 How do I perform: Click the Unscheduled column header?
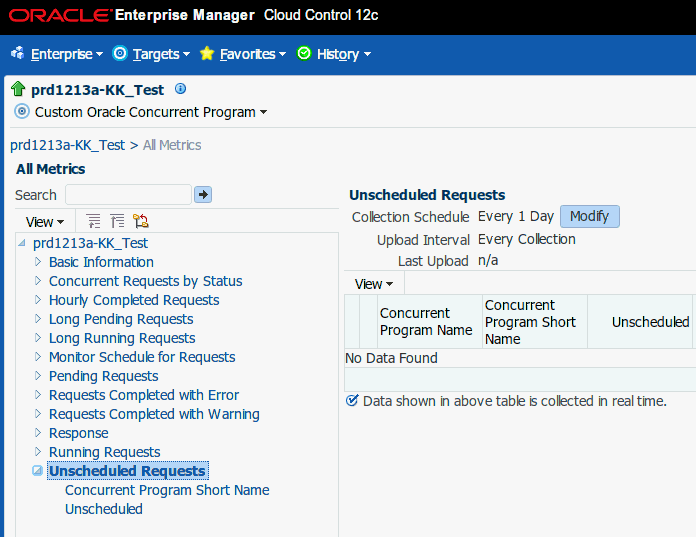(x=640, y=322)
